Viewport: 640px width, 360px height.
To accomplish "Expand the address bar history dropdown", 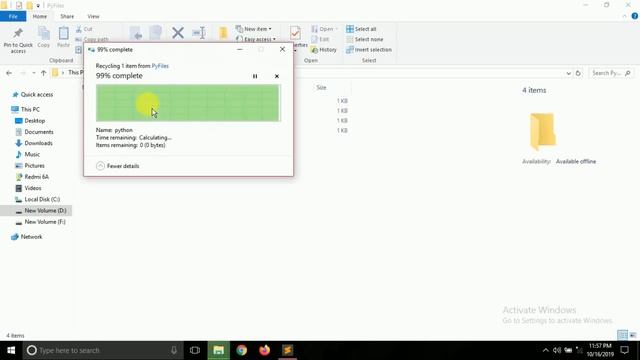I will [x=569, y=73].
